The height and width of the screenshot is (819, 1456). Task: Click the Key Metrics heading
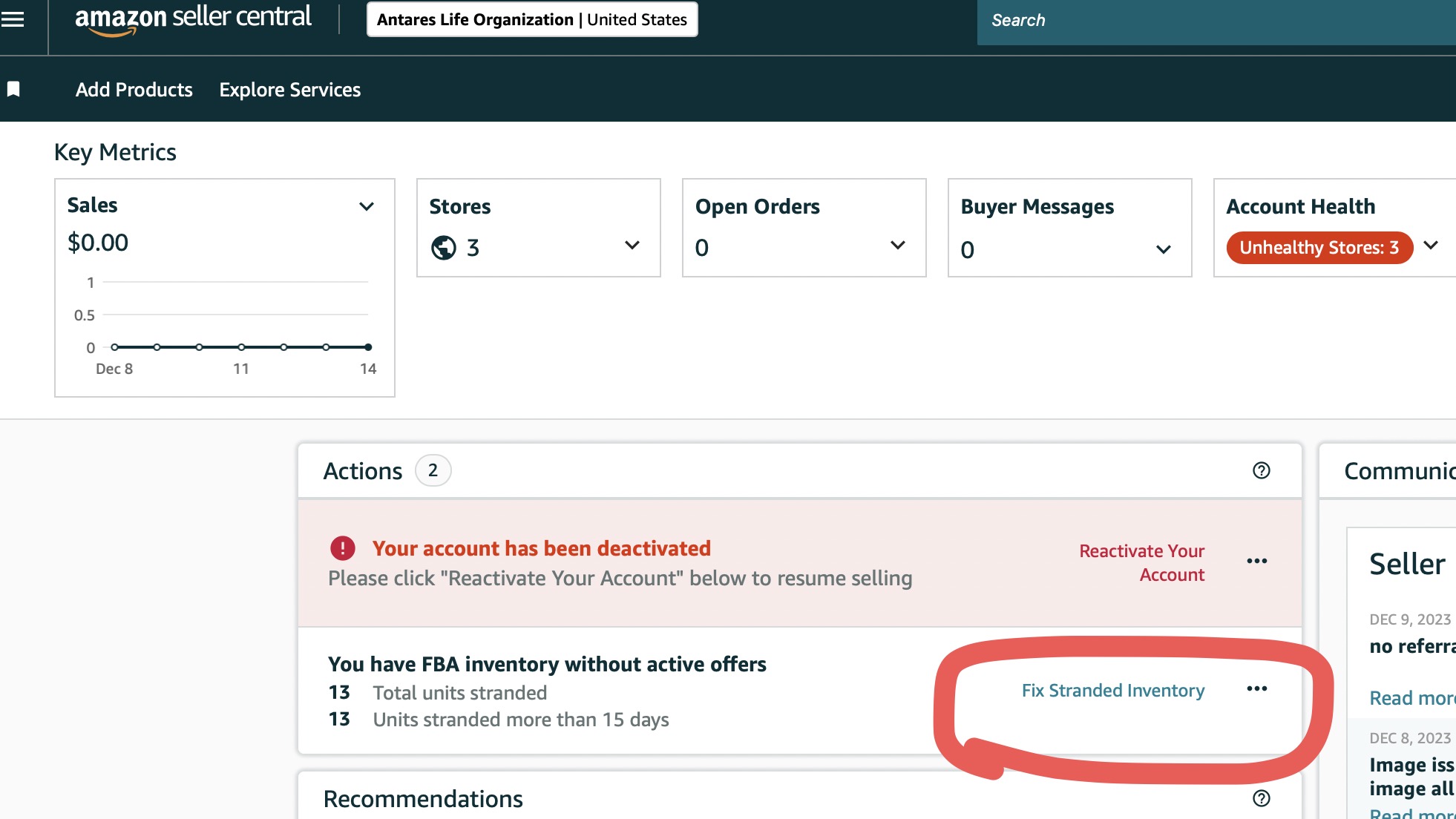pyautogui.click(x=115, y=152)
